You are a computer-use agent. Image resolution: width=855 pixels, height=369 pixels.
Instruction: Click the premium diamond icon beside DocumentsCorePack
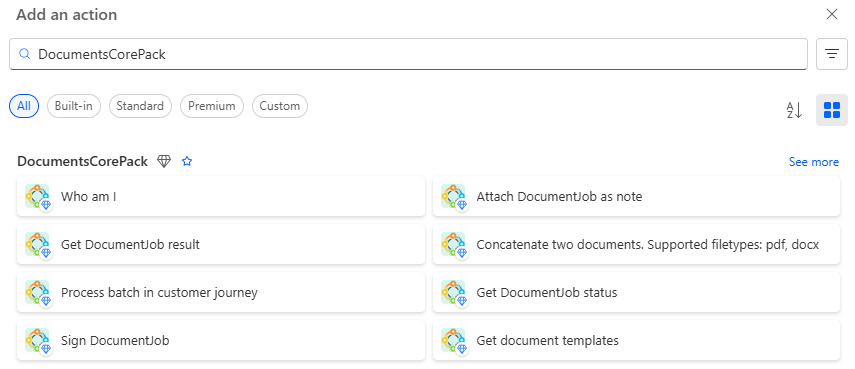(x=164, y=161)
